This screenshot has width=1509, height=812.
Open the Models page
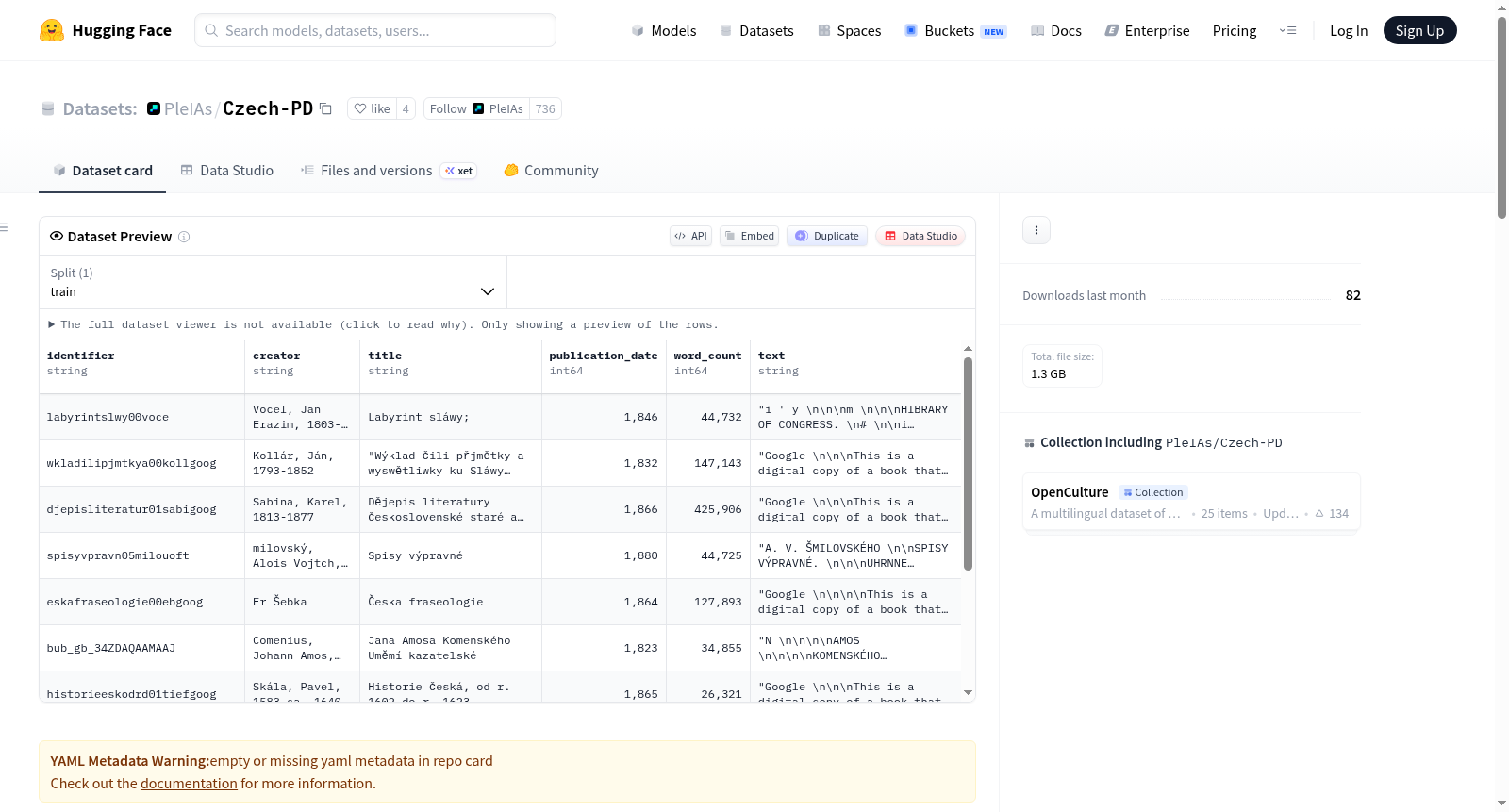(x=664, y=30)
